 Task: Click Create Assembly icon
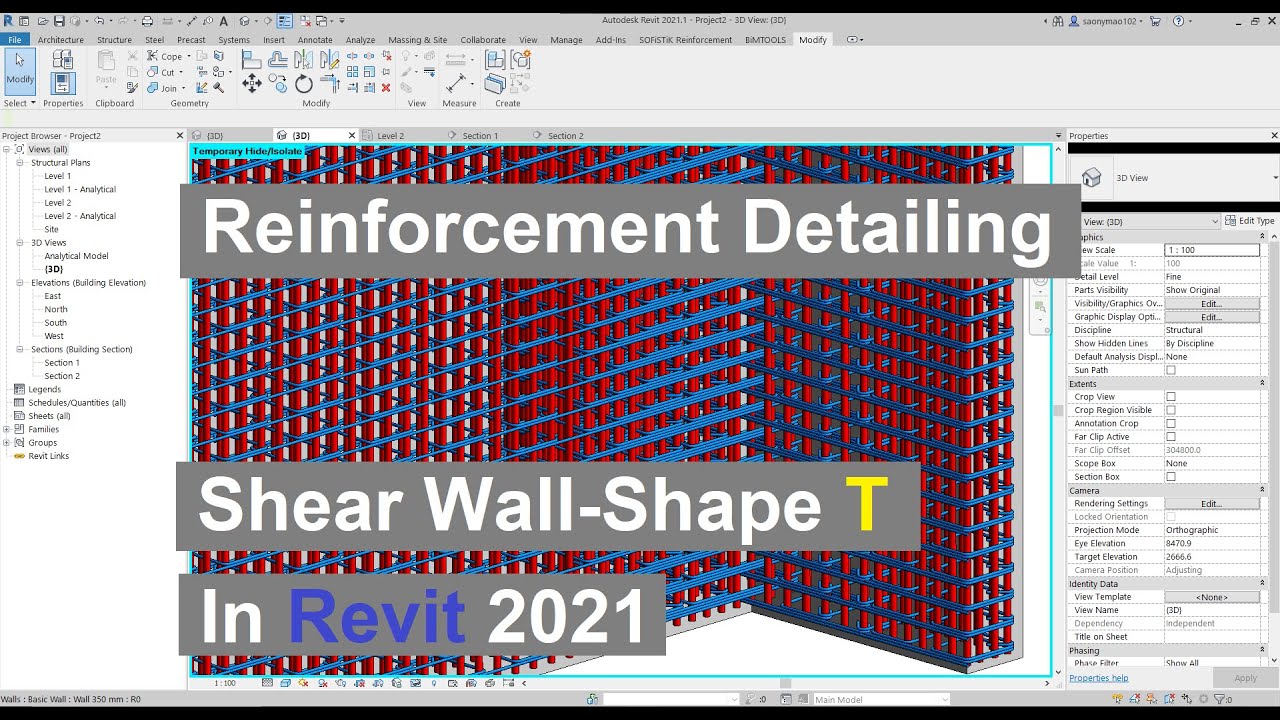495,60
